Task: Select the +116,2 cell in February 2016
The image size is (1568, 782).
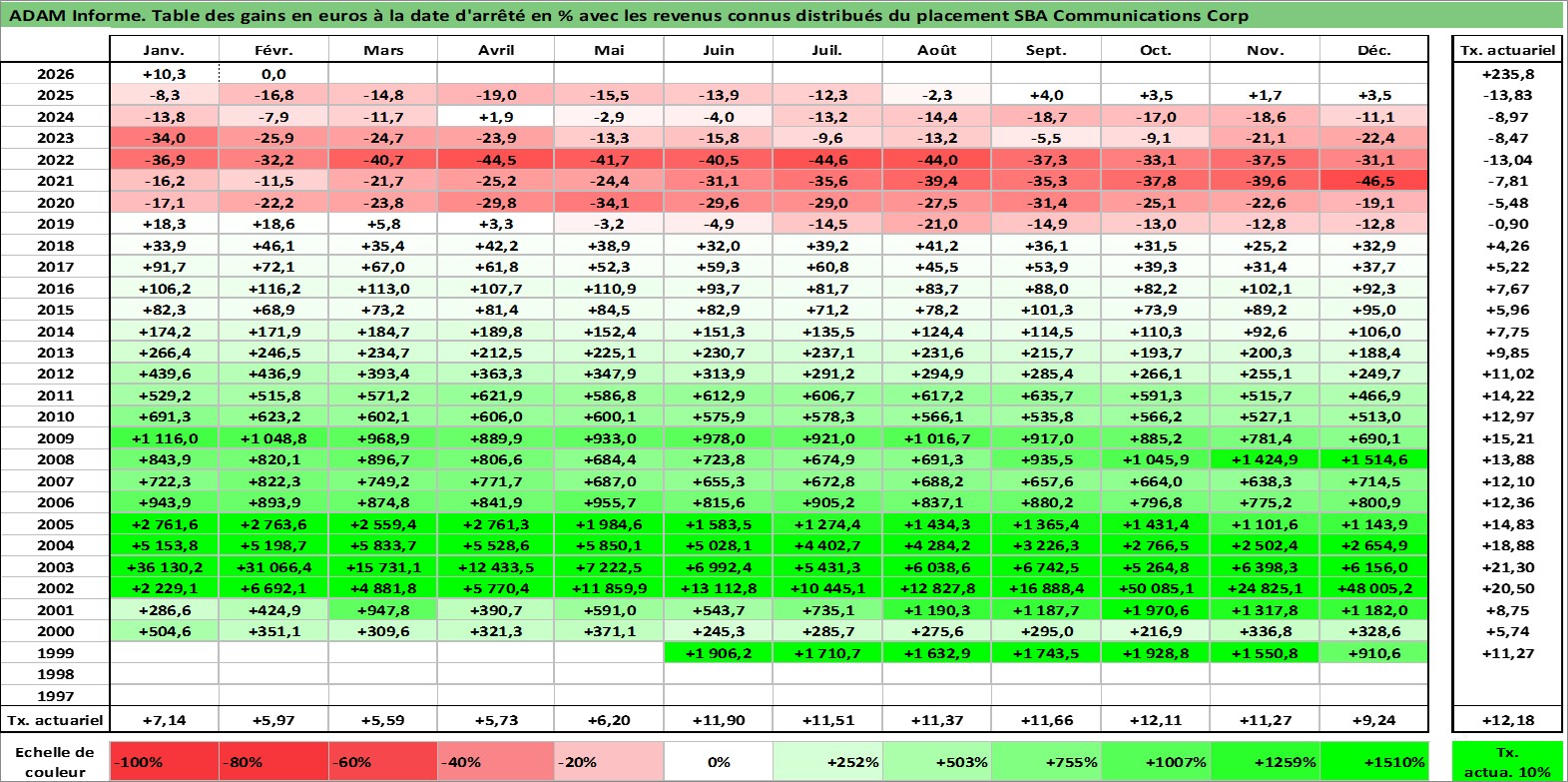Action: (273, 289)
